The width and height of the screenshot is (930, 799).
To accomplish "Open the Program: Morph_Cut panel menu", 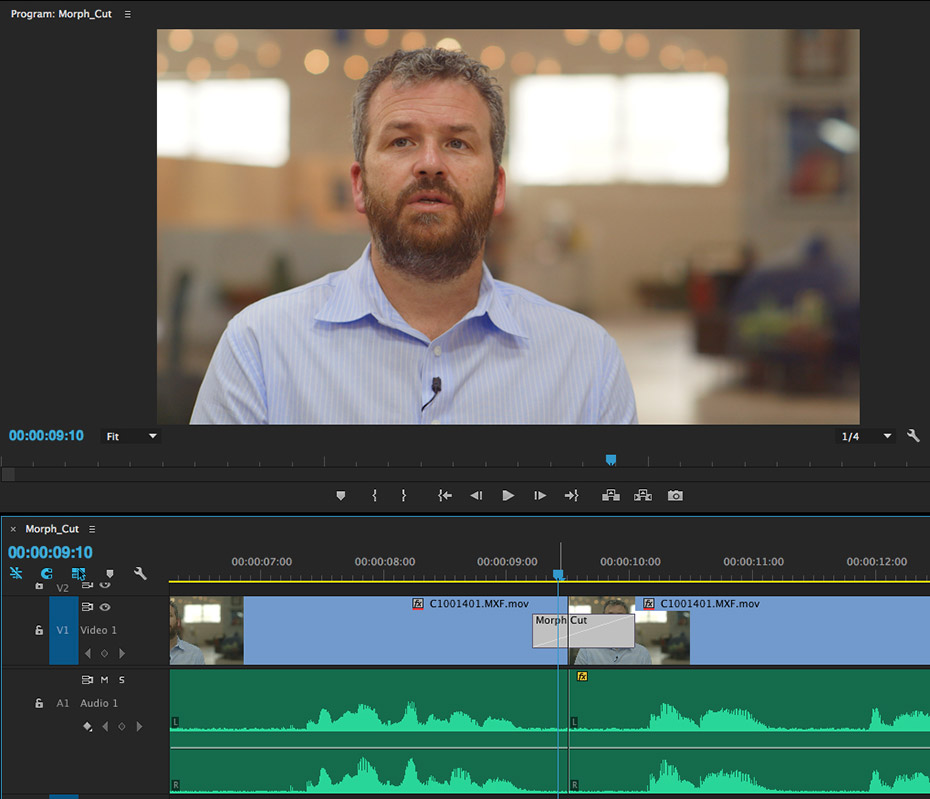I will pyautogui.click(x=128, y=14).
